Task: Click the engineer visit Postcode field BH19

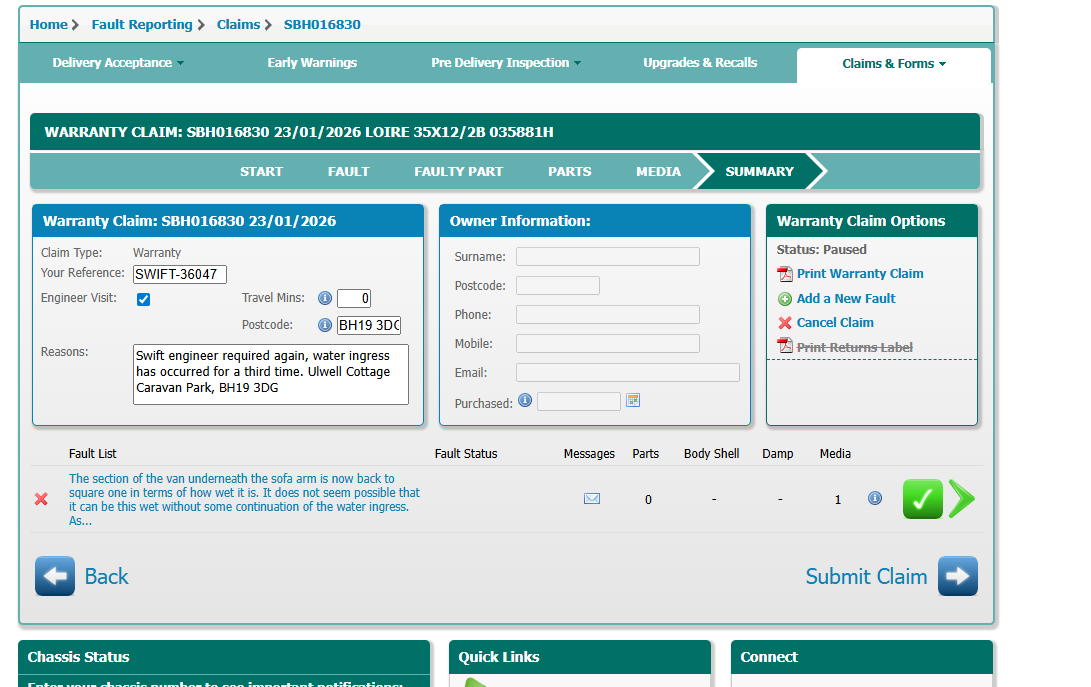Action: coord(369,325)
